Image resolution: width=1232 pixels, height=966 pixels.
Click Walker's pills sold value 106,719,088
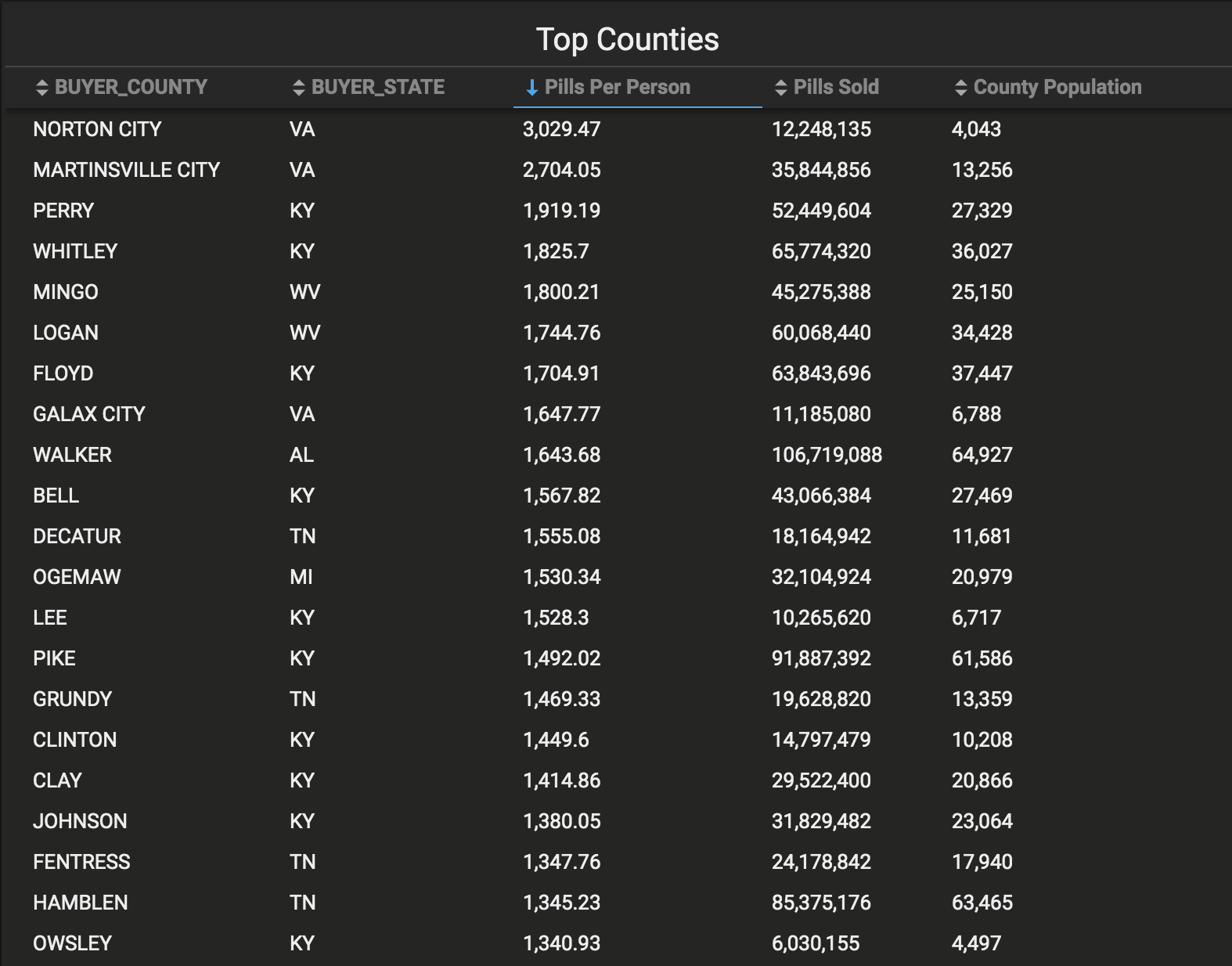pyautogui.click(x=827, y=455)
